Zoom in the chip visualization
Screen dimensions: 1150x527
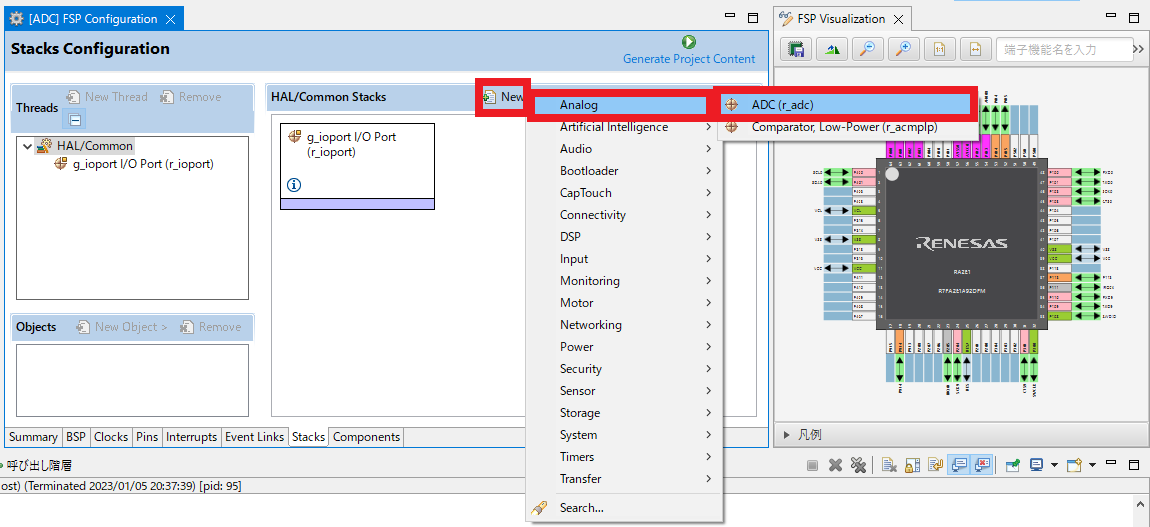[904, 49]
